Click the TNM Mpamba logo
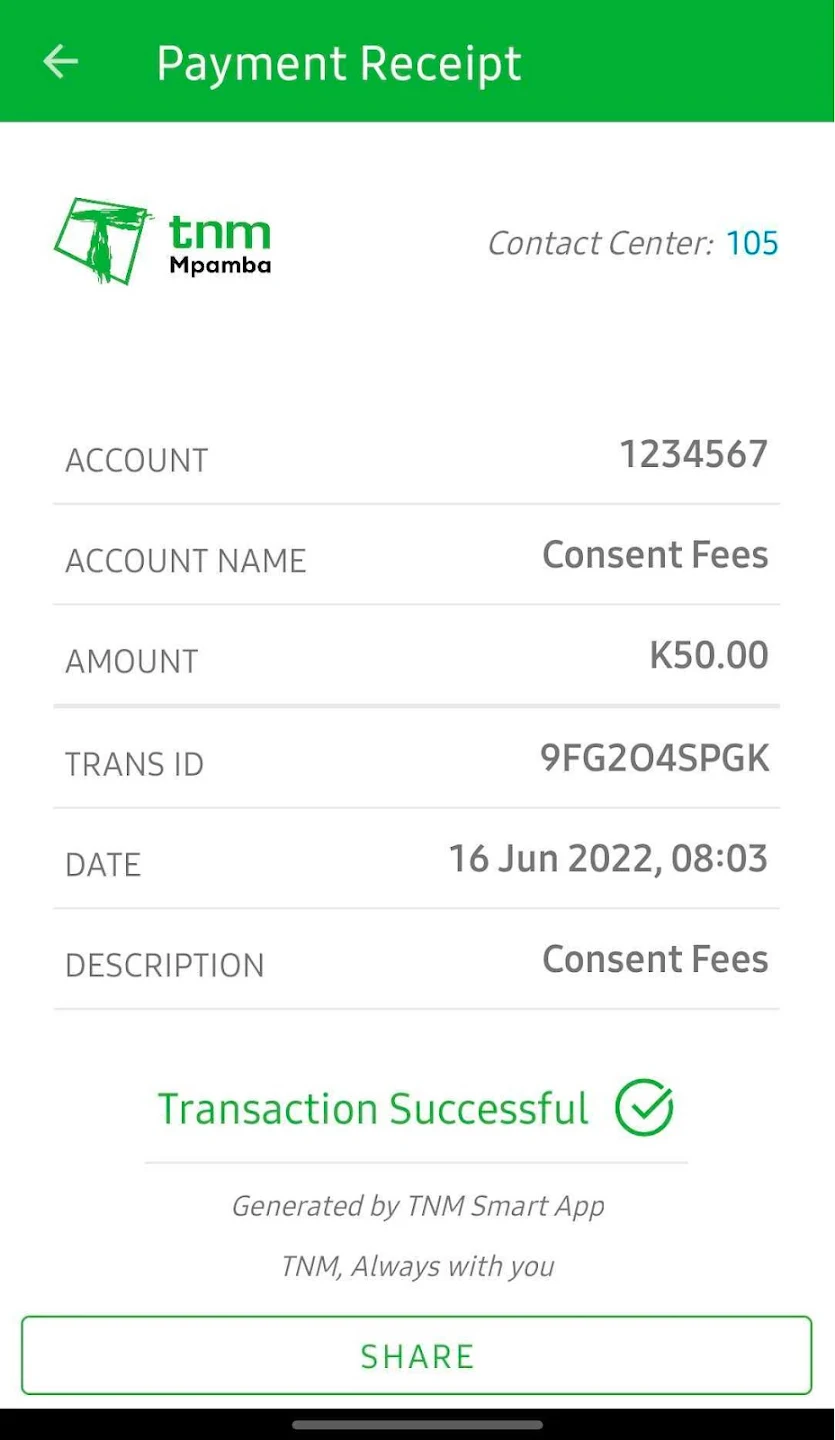Image resolution: width=835 pixels, height=1440 pixels. [162, 241]
